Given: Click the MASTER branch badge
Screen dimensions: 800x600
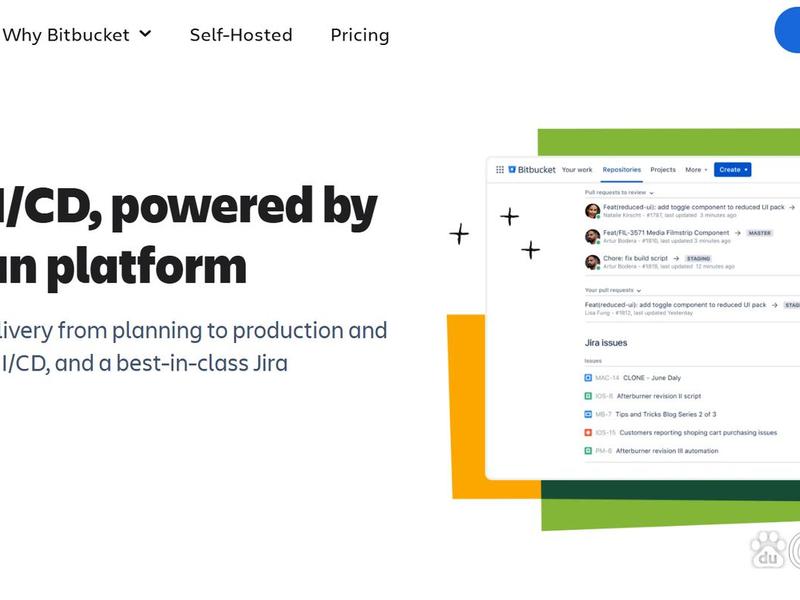Looking at the screenshot, I should [x=759, y=233].
